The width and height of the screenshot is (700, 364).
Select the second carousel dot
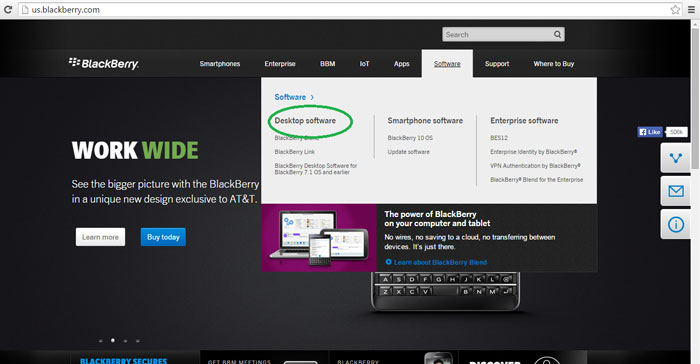click(x=112, y=340)
